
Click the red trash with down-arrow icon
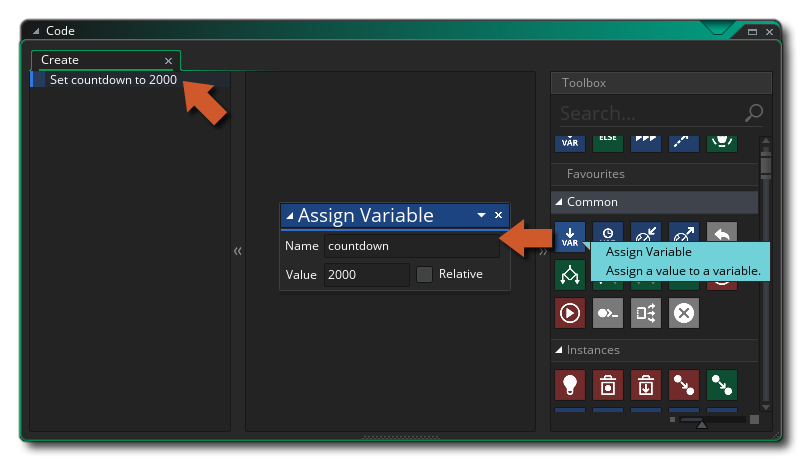[645, 385]
